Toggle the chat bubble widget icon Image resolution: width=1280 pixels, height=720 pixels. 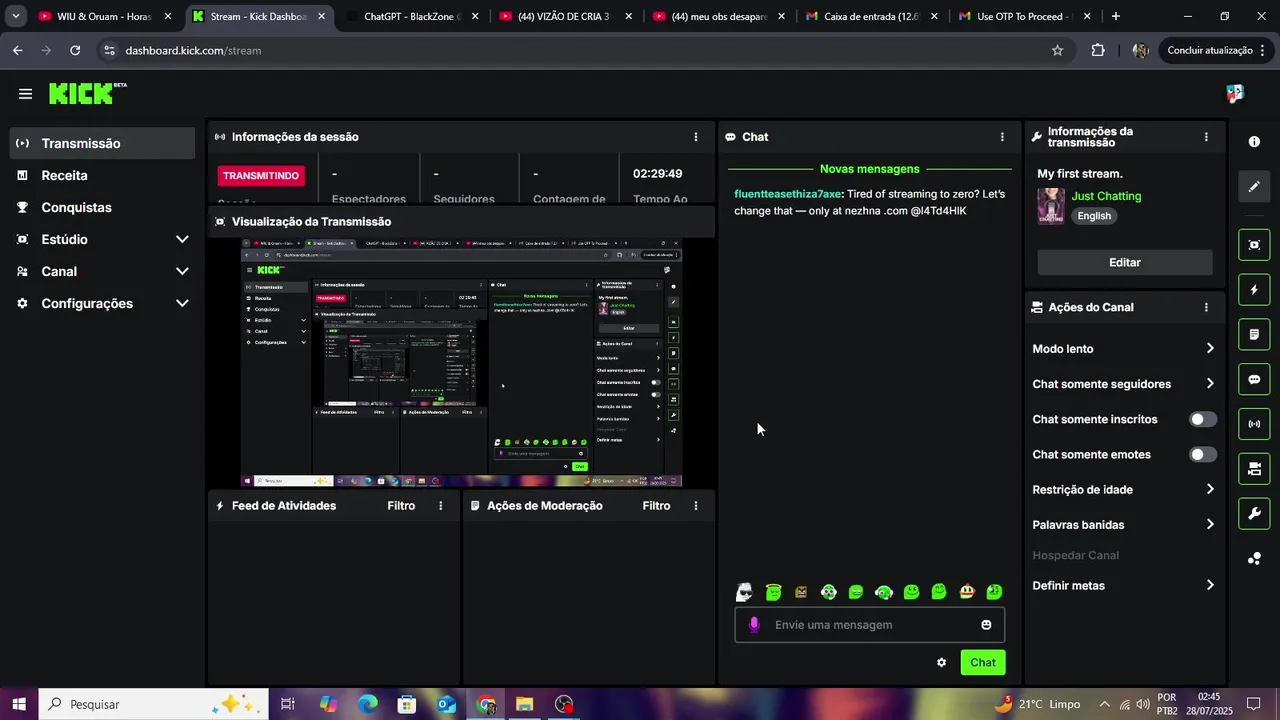point(1254,379)
